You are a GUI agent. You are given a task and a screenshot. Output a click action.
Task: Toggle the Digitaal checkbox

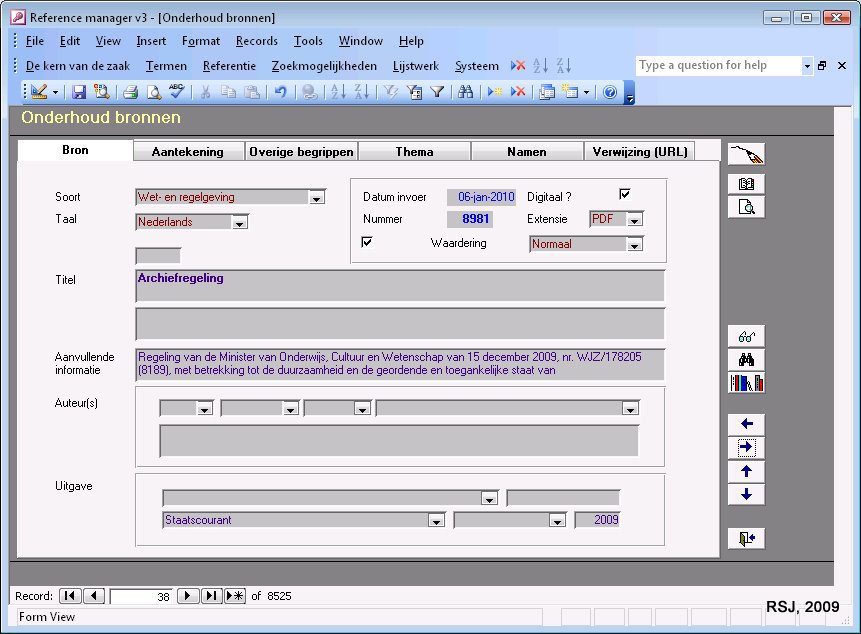coord(625,194)
